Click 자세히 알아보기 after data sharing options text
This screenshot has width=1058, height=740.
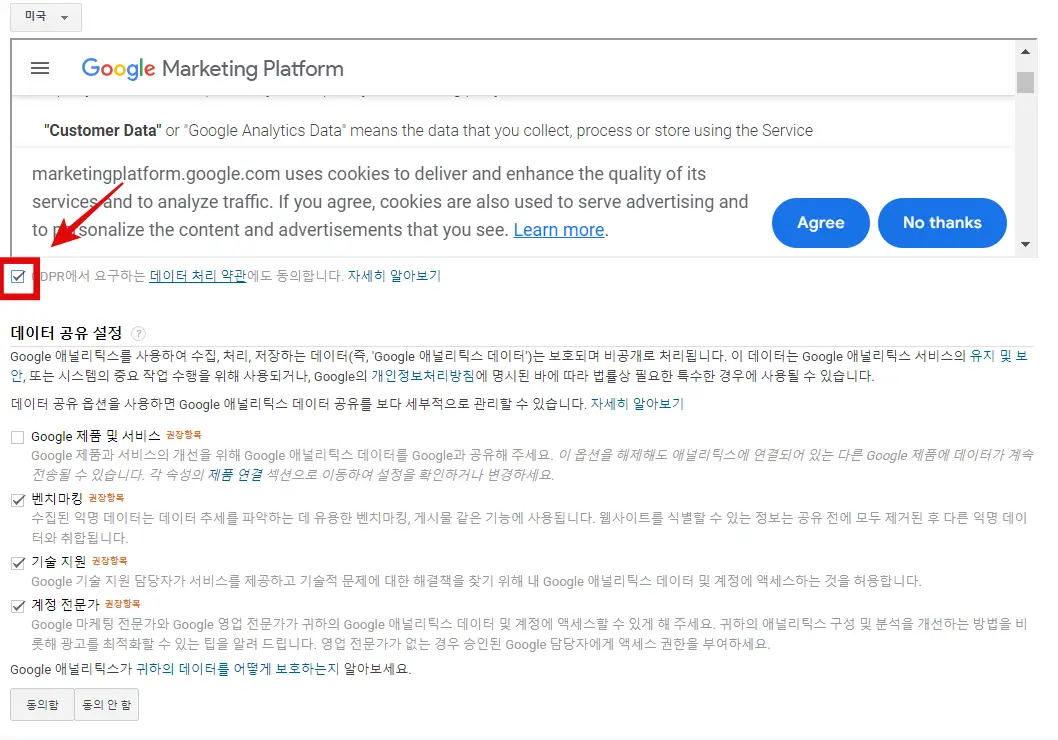click(637, 404)
